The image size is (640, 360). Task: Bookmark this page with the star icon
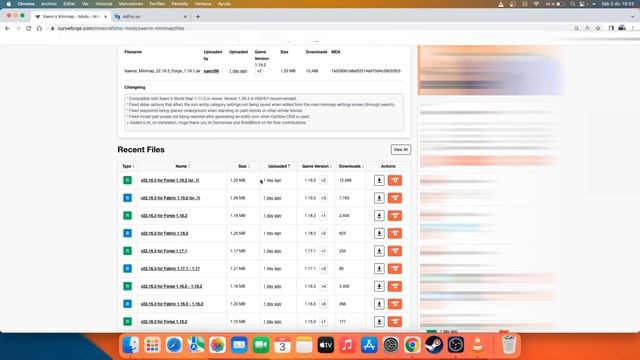click(x=598, y=28)
